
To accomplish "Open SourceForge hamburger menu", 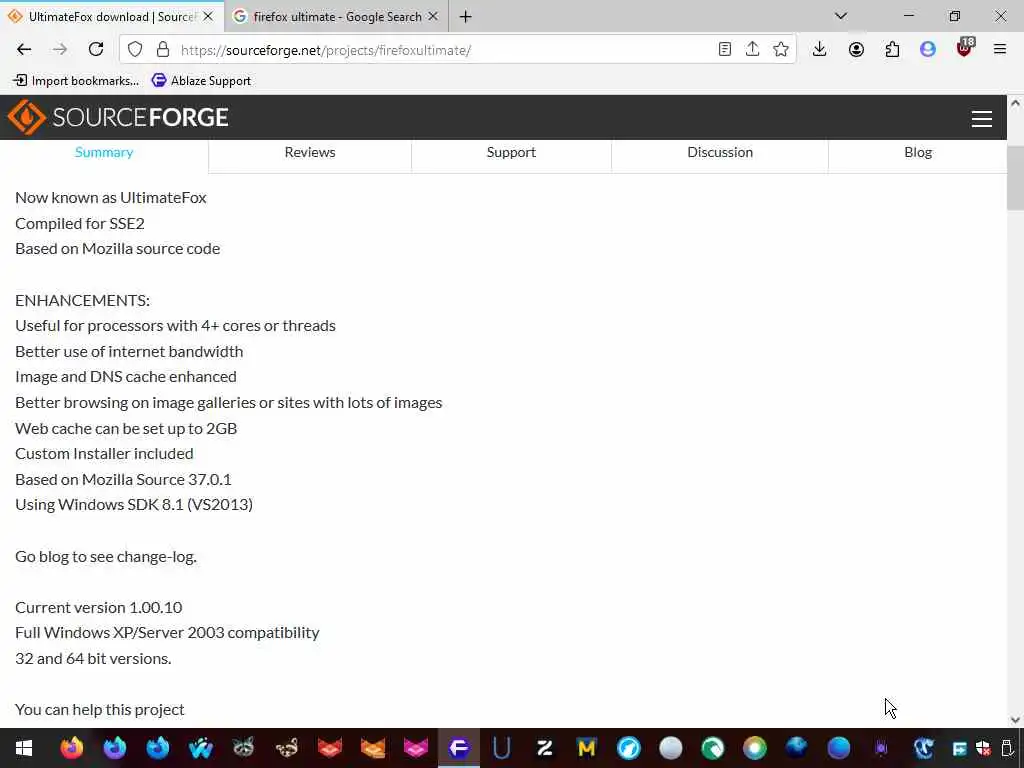I will (982, 119).
